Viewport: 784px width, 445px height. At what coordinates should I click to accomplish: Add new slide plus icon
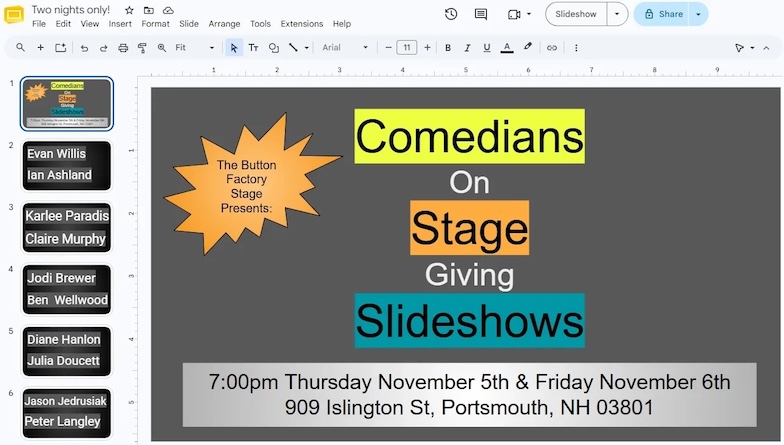click(x=40, y=48)
